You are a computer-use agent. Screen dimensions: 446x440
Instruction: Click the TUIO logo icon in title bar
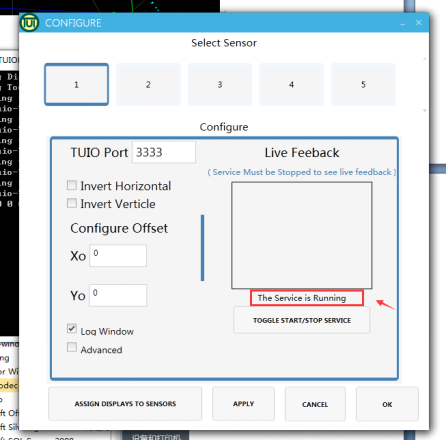click(x=29, y=23)
